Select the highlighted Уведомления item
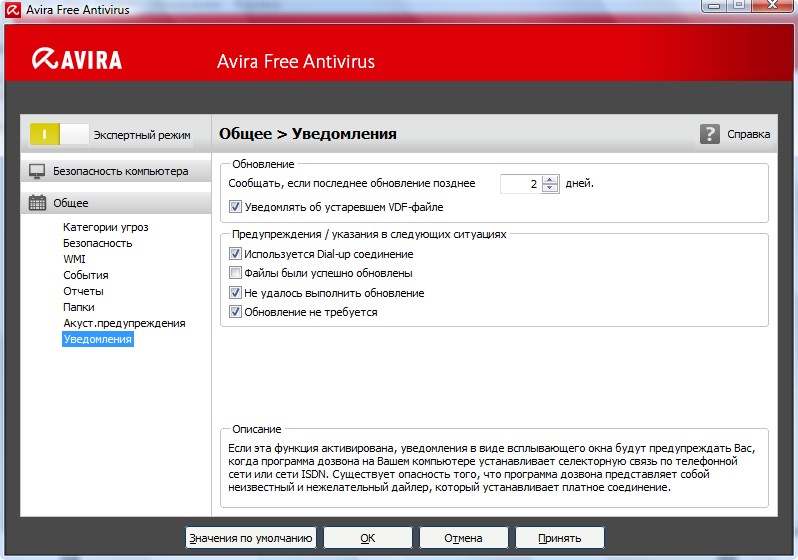 tap(98, 339)
